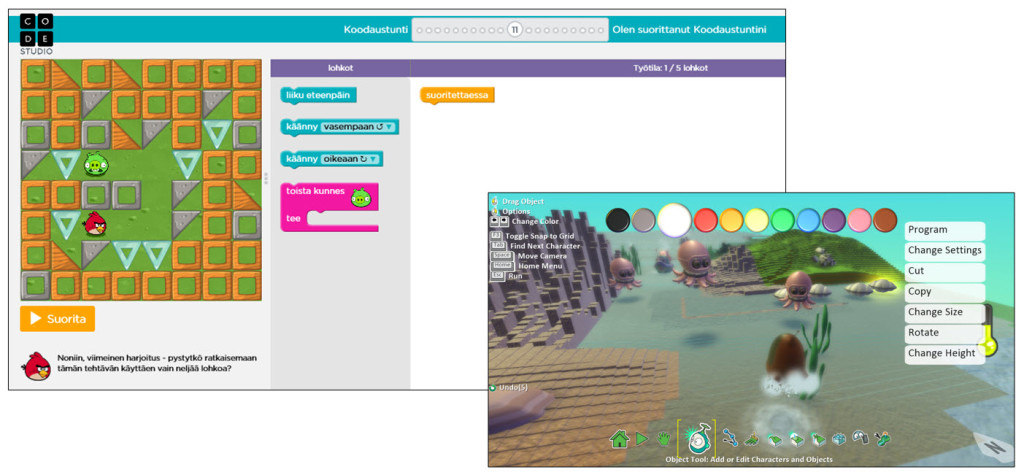Click the orange 'suoritettaessa' block in workspace

tap(457, 96)
